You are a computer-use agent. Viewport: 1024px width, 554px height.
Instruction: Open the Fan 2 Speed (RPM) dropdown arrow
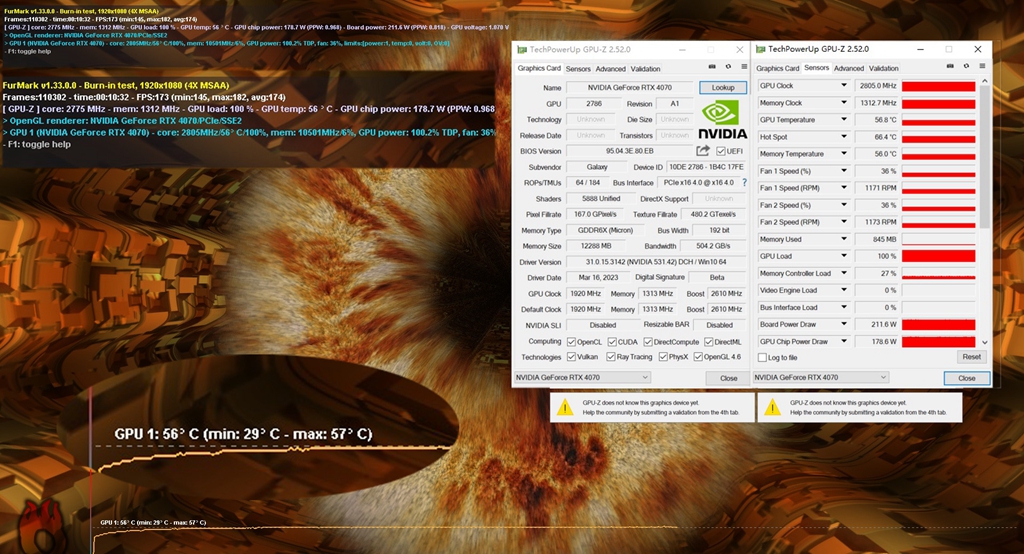[x=844, y=222]
